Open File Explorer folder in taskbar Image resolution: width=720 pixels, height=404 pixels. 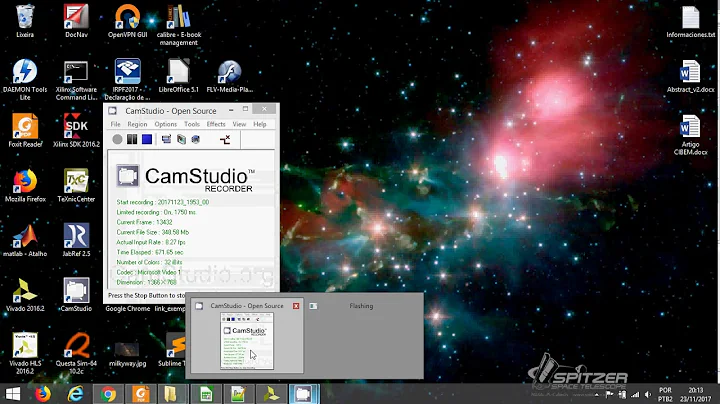(171, 394)
